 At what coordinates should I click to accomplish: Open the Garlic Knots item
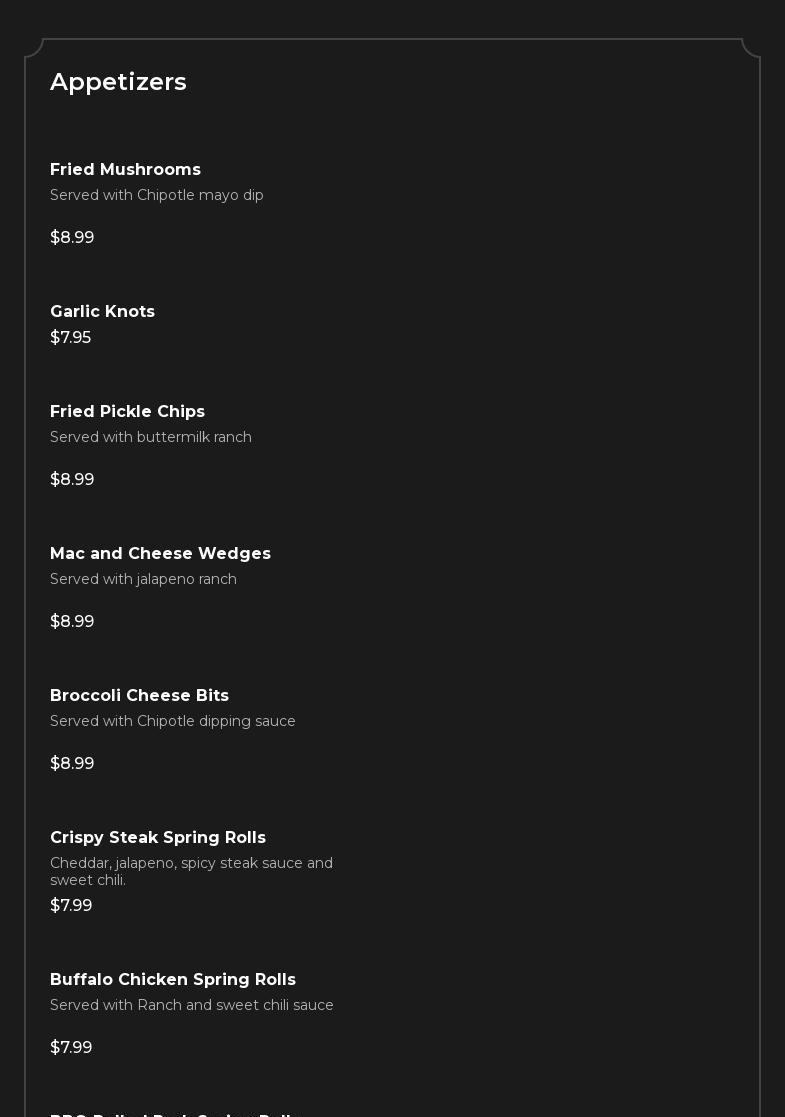coord(102,312)
